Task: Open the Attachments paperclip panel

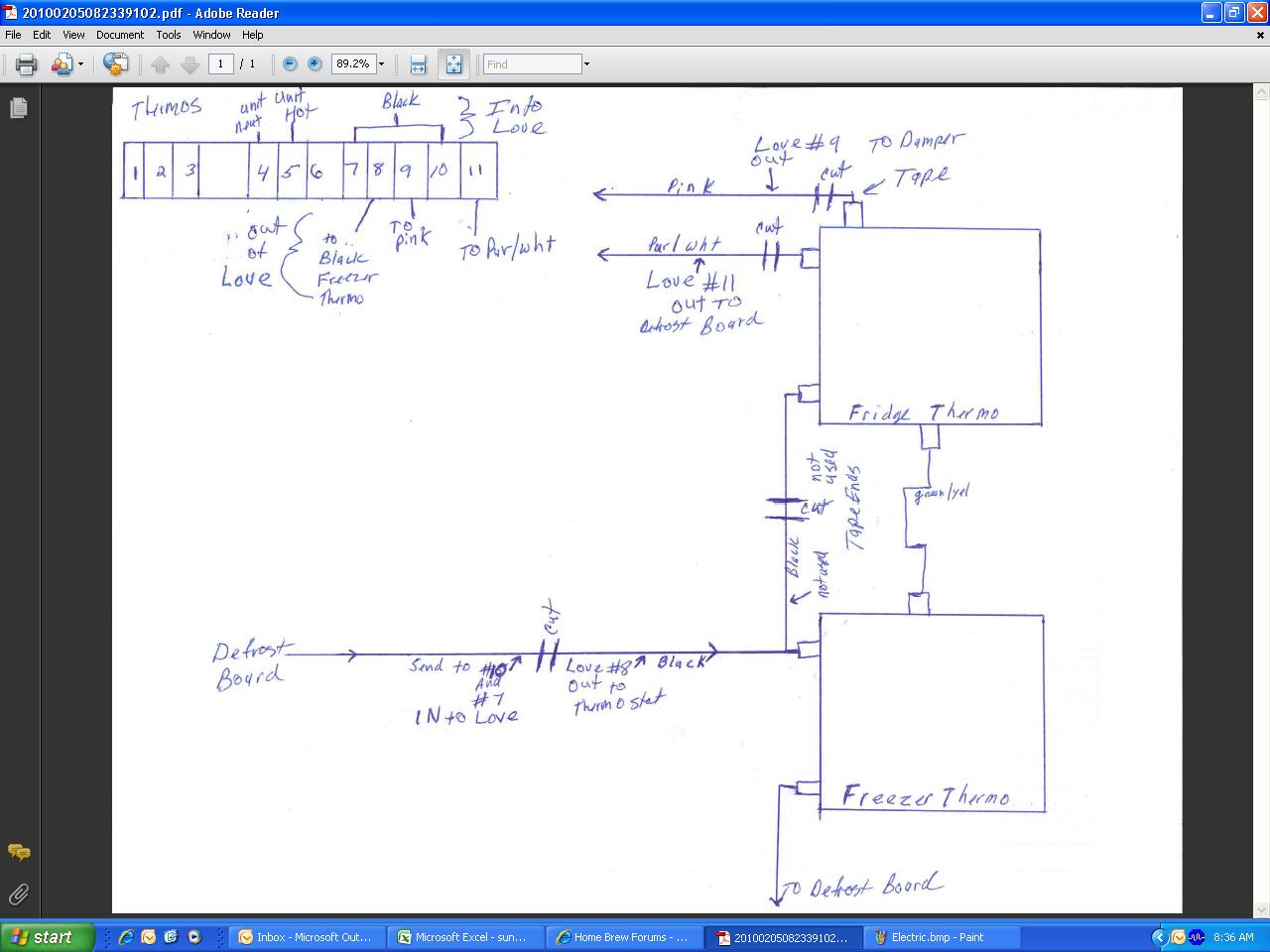Action: pyautogui.click(x=19, y=894)
